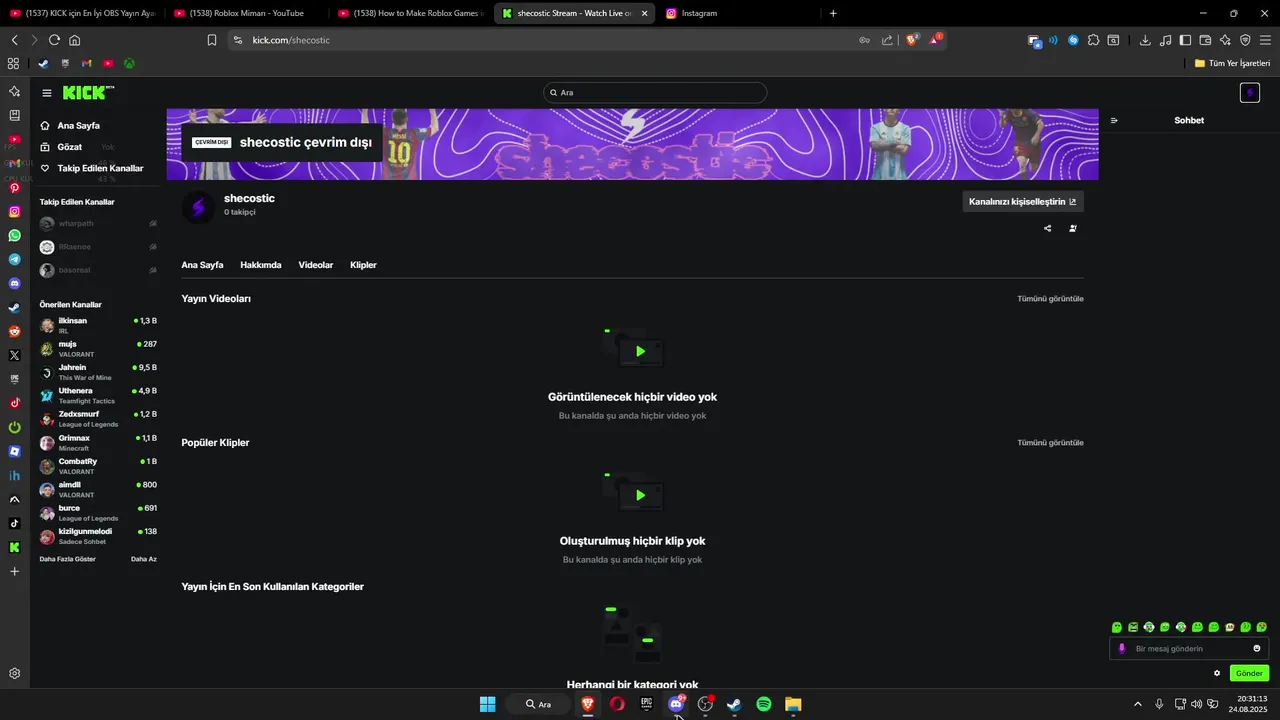View all popular clips (Tümünü görüntüle)
The image size is (1280, 720).
click(x=1050, y=443)
